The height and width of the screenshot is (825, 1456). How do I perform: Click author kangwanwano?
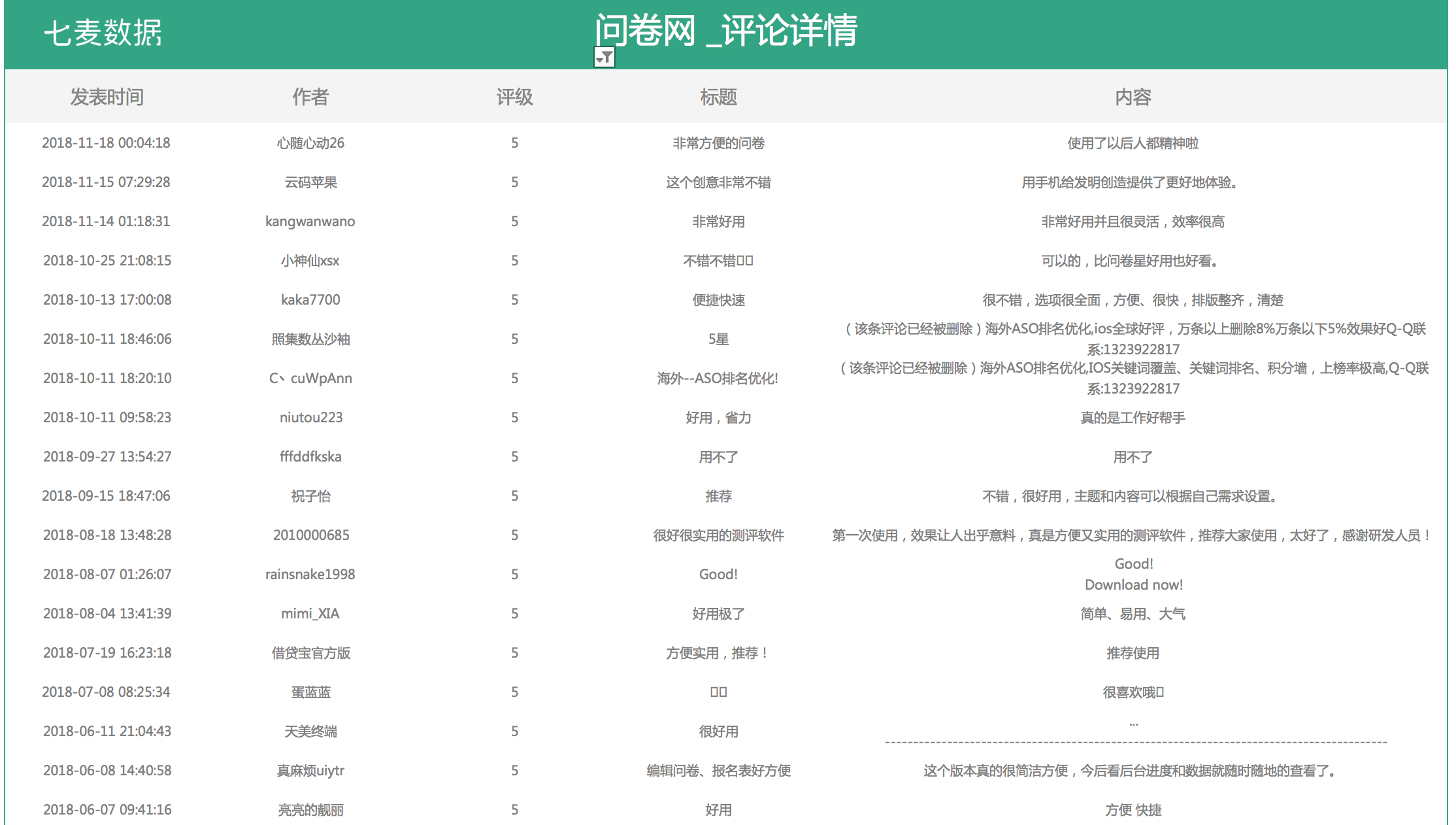pos(310,222)
